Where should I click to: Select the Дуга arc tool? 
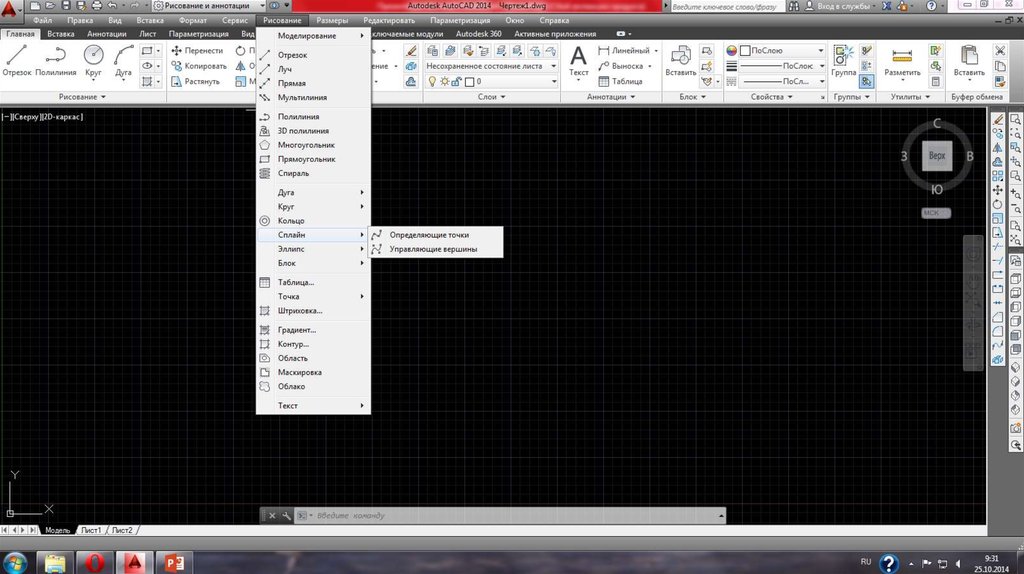pos(123,59)
